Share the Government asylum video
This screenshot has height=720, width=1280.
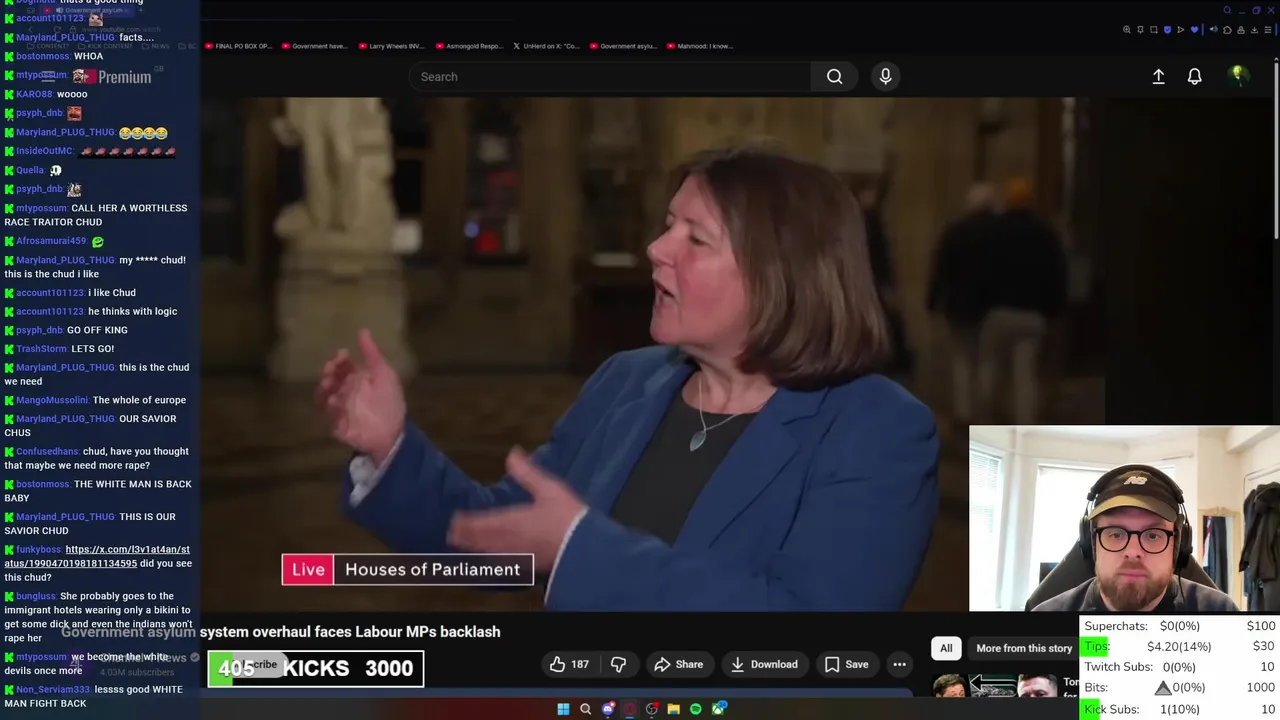coord(679,664)
